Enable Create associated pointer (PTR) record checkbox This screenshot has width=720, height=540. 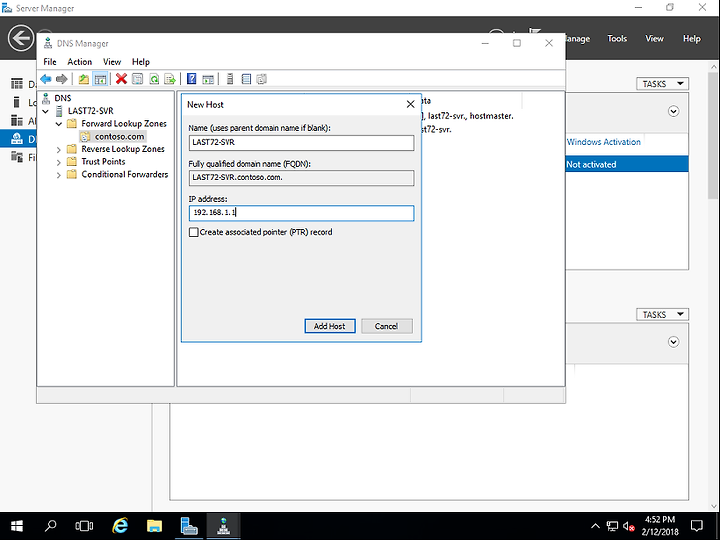pos(194,232)
